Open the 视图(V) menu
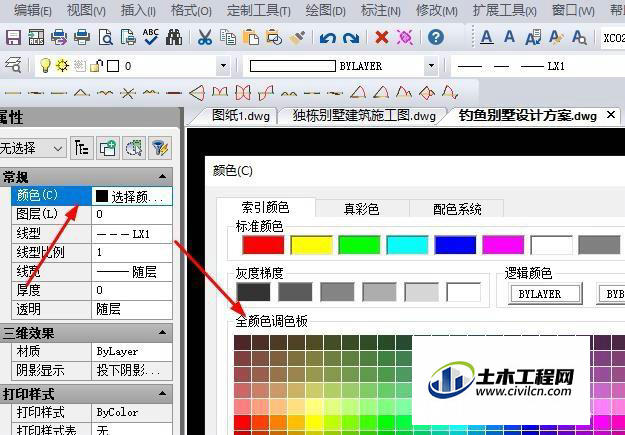This screenshot has width=625, height=435. (x=86, y=10)
